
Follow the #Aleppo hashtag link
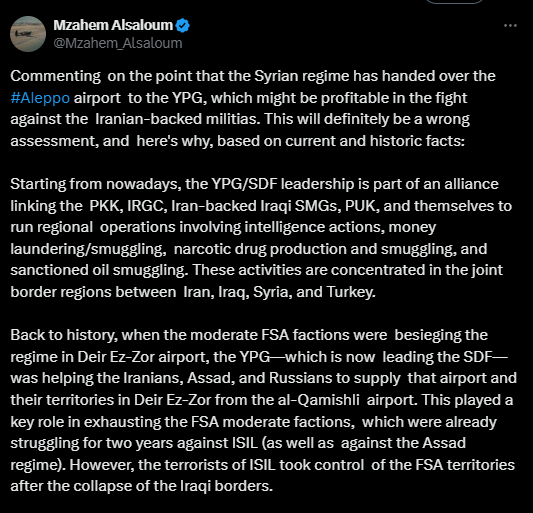pos(40,98)
